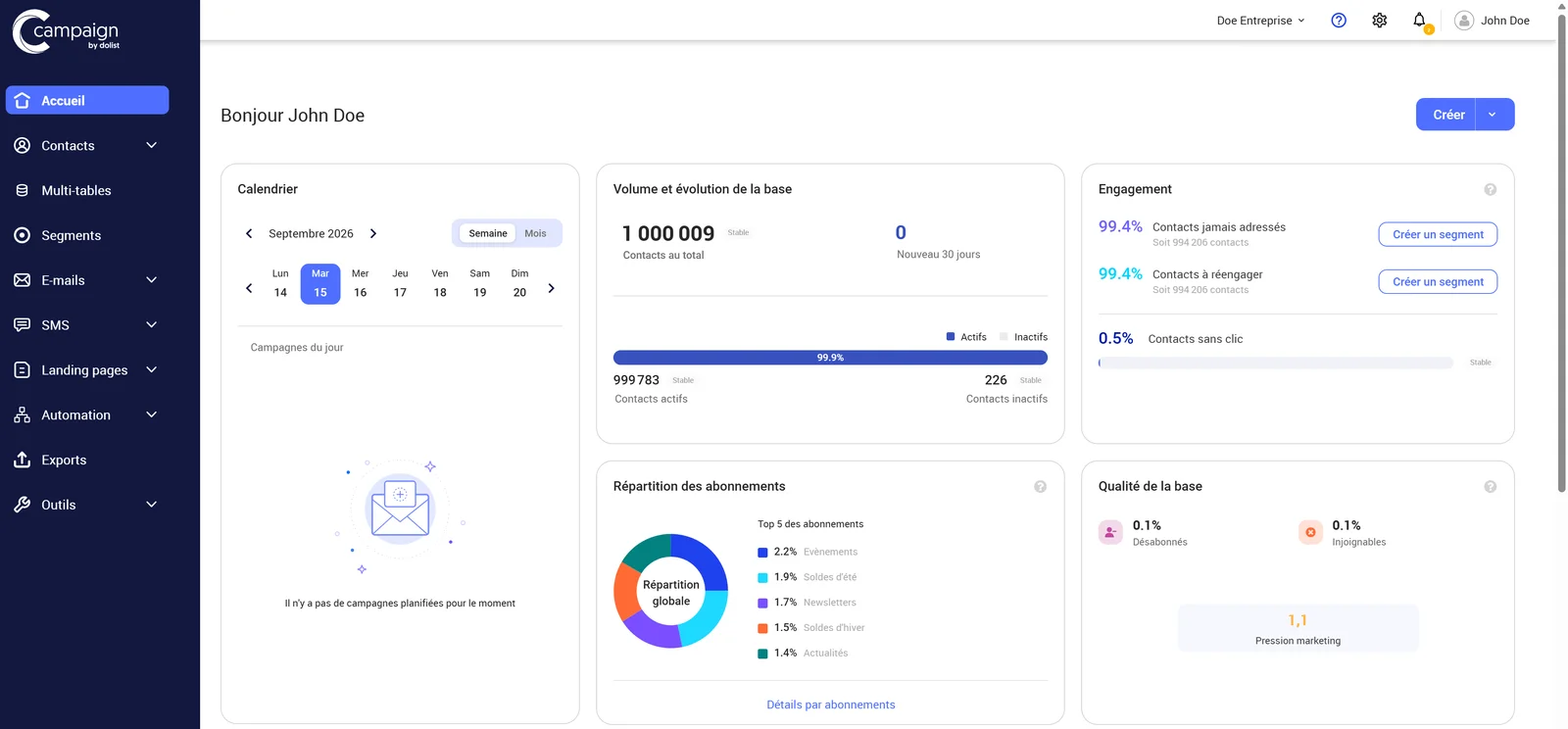The width and height of the screenshot is (1568, 729).
Task: Select Ven 18 in the calendar
Action: click(440, 283)
